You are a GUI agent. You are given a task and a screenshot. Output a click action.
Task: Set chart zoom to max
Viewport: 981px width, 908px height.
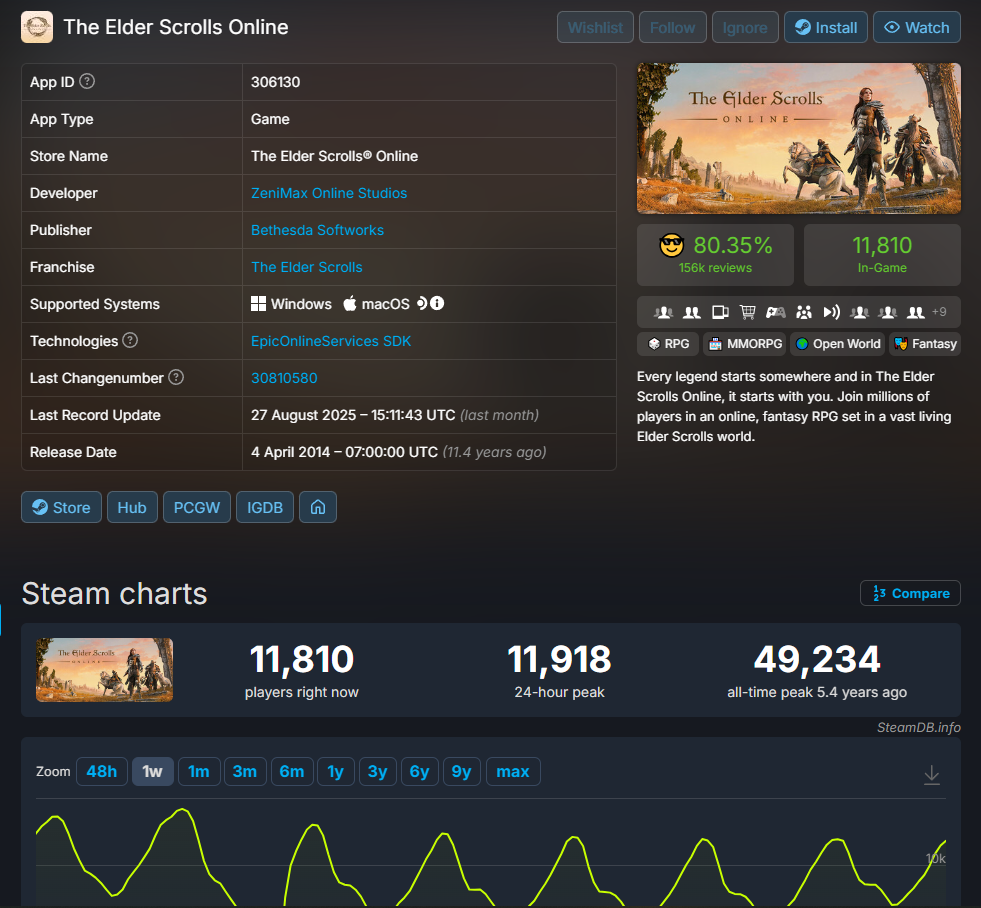[513, 771]
